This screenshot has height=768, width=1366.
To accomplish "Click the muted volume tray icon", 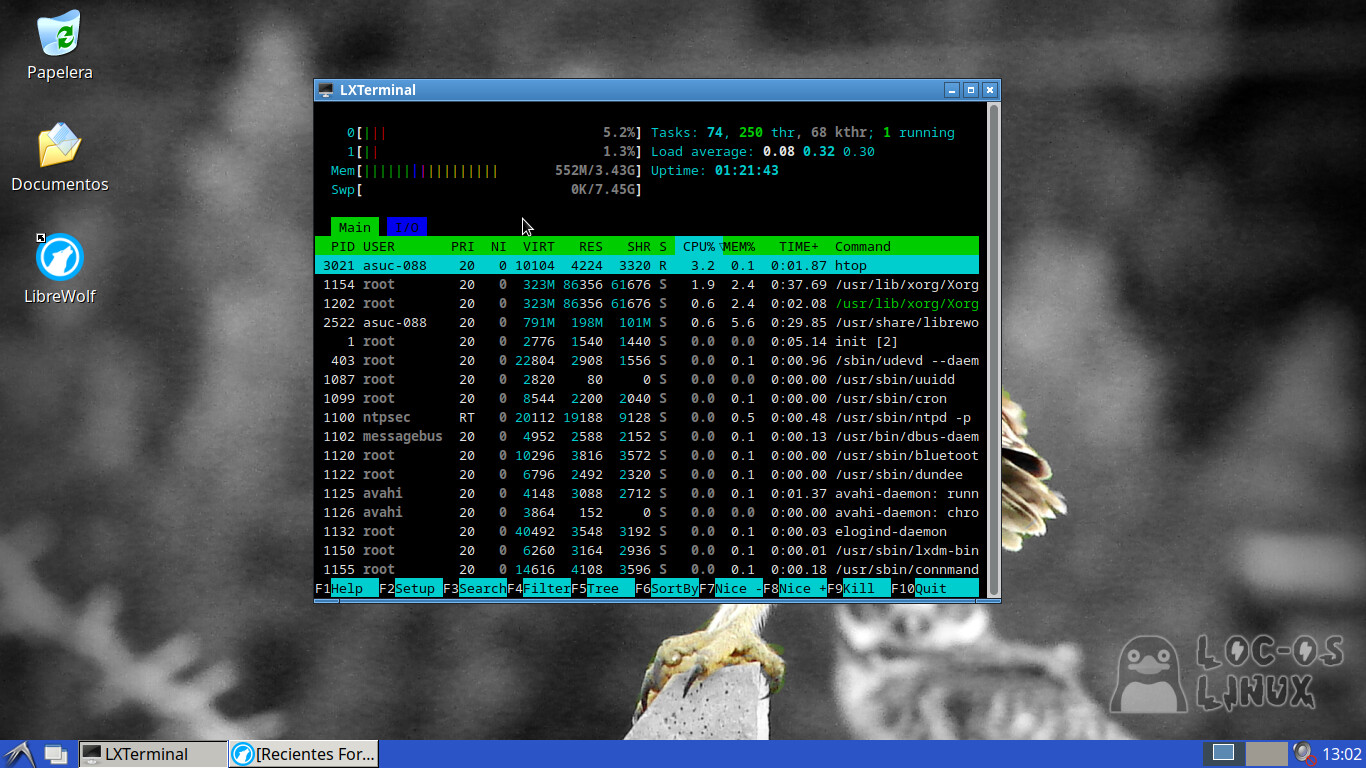I will click(x=1303, y=753).
